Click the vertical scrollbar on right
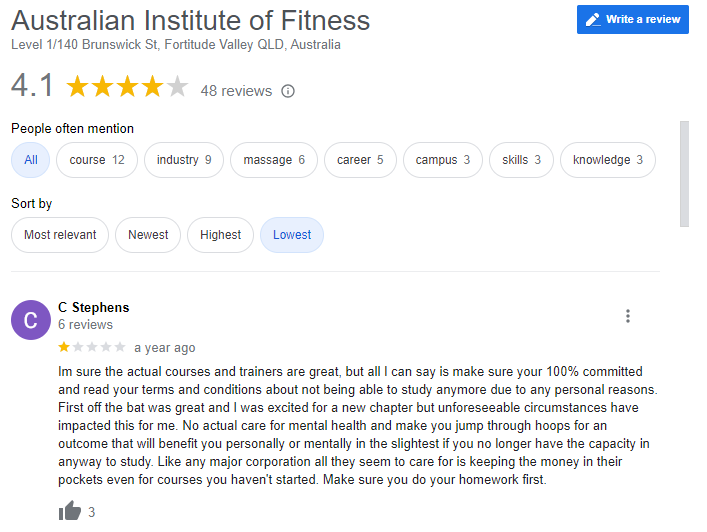This screenshot has width=707, height=532. click(x=685, y=175)
